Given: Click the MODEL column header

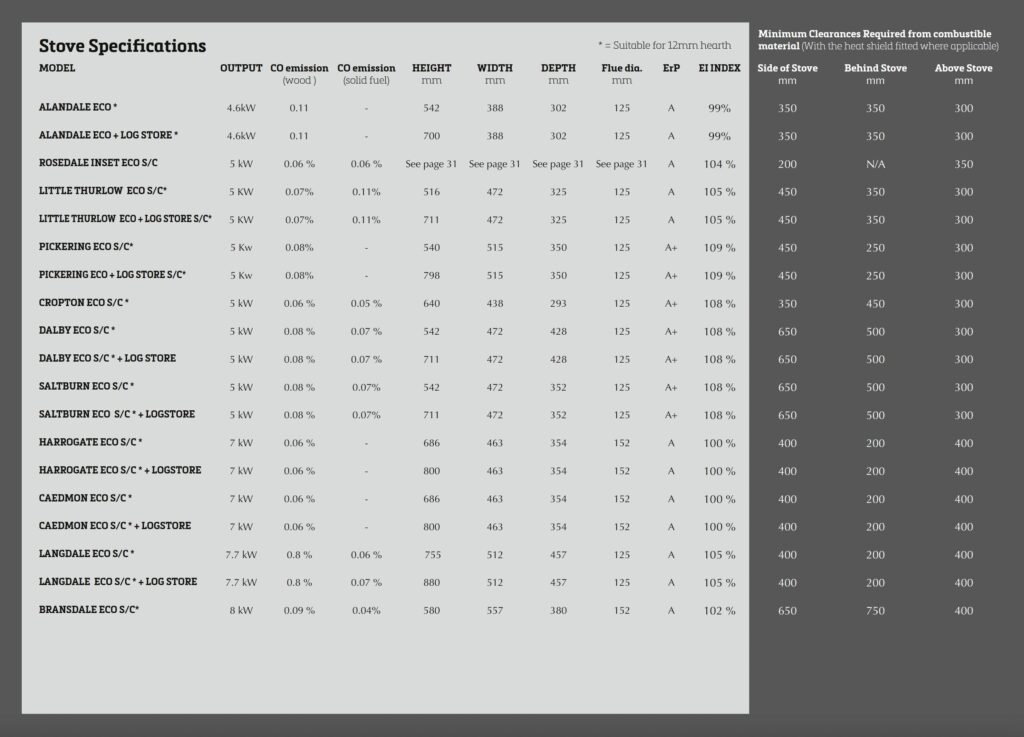Looking at the screenshot, I should coord(57,68).
